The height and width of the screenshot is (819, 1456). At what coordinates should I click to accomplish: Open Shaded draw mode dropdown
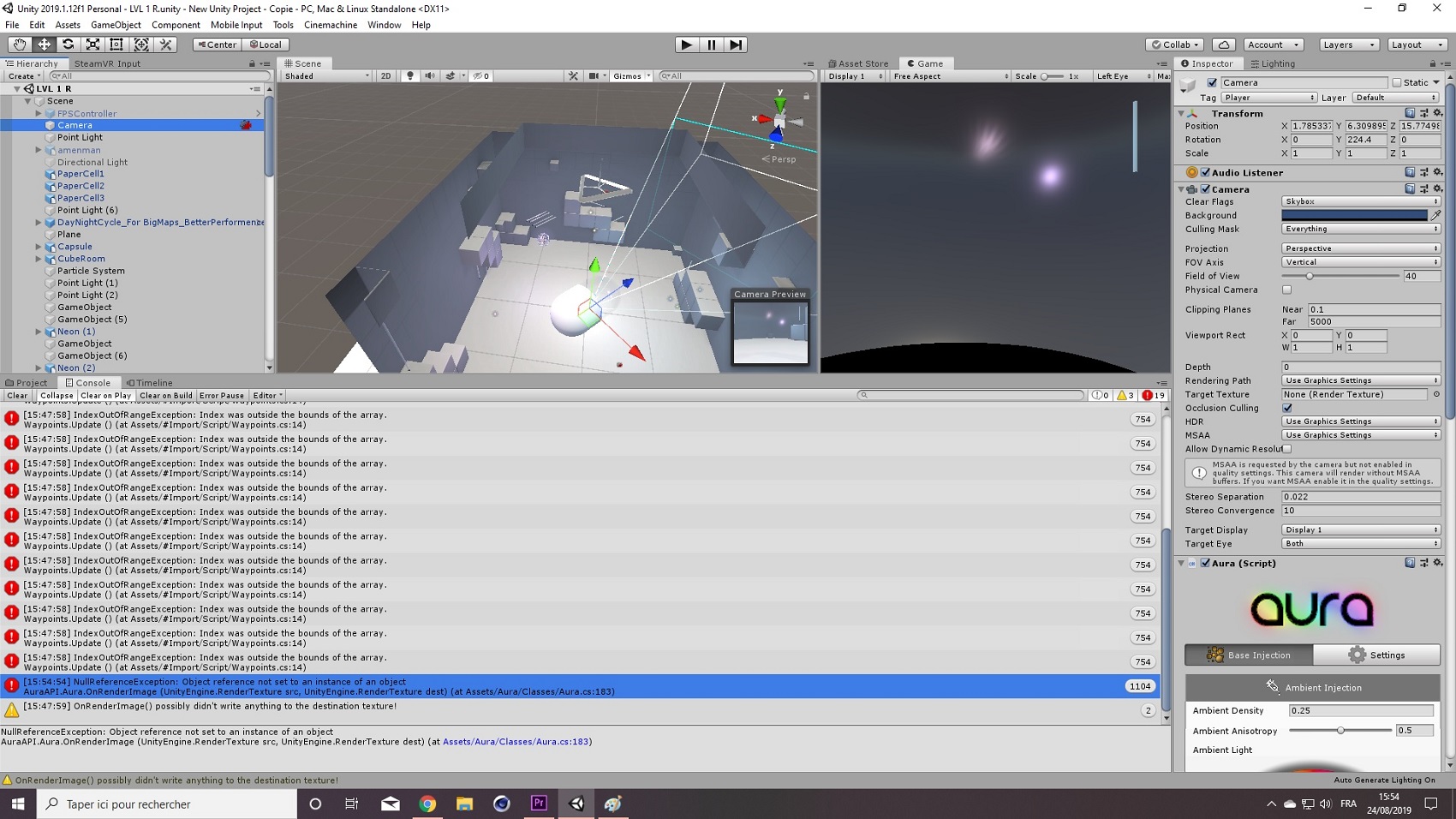click(326, 76)
